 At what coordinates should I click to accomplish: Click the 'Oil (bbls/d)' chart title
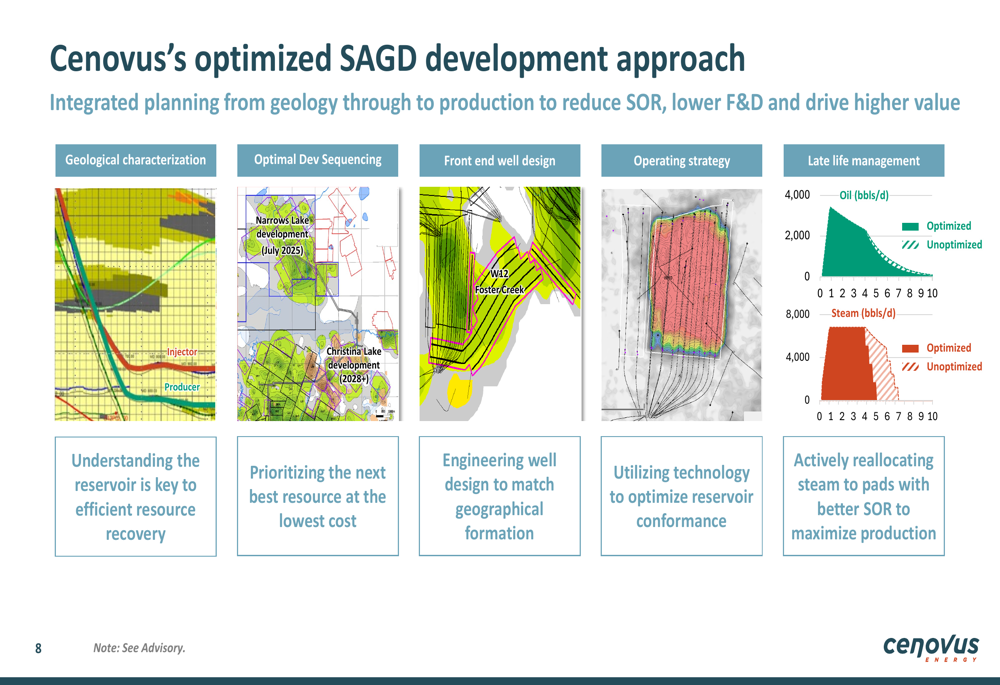864,195
